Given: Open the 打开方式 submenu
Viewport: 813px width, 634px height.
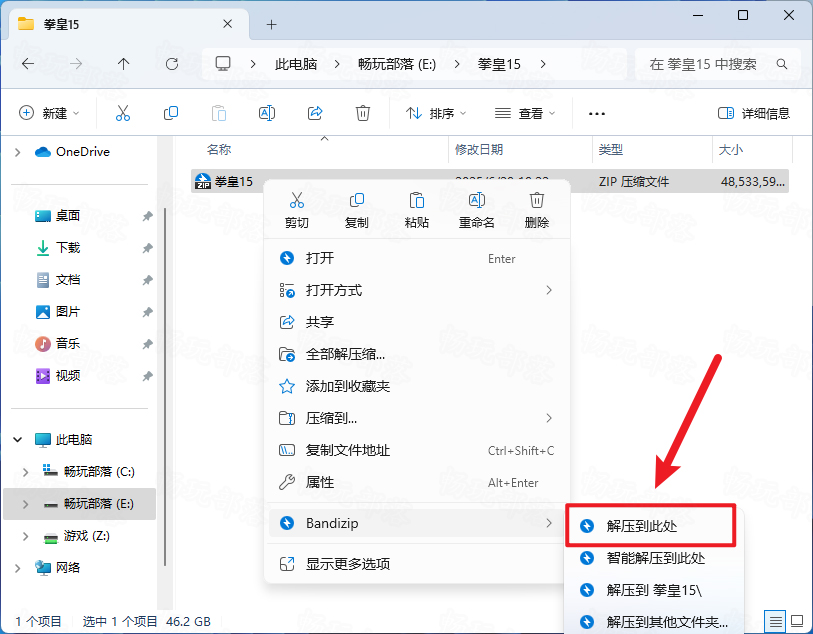Looking at the screenshot, I should pyautogui.click(x=417, y=290).
